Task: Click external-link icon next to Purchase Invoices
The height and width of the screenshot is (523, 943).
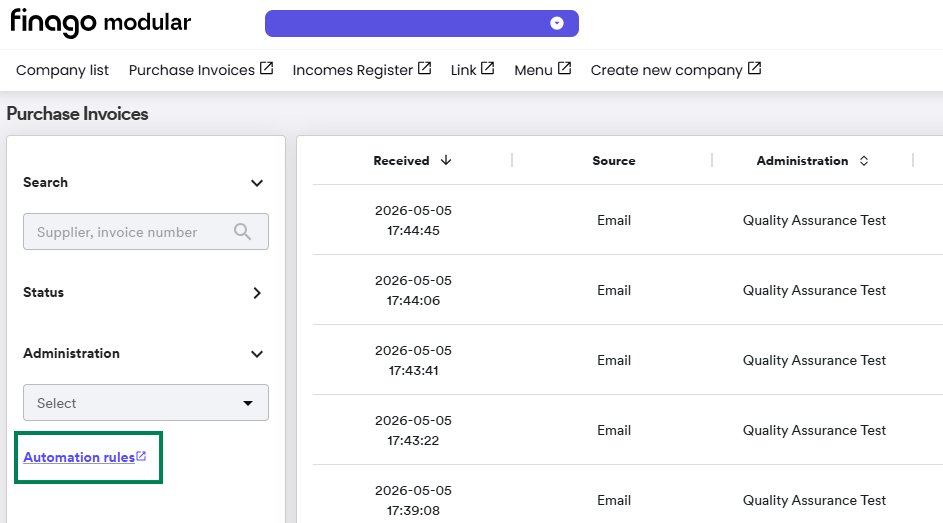Action: 266,69
